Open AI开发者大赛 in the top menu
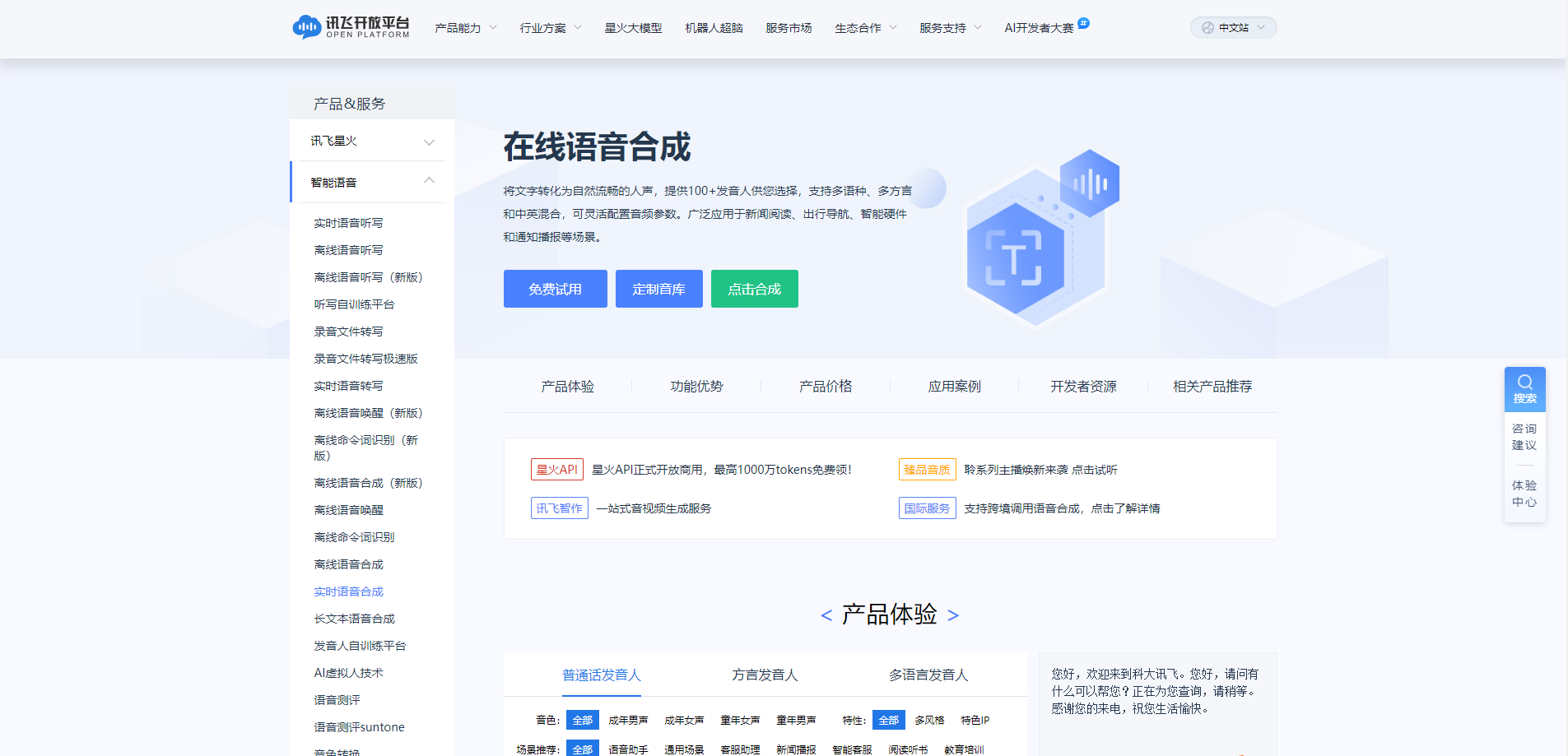Image resolution: width=1568 pixels, height=756 pixels. click(x=1039, y=28)
